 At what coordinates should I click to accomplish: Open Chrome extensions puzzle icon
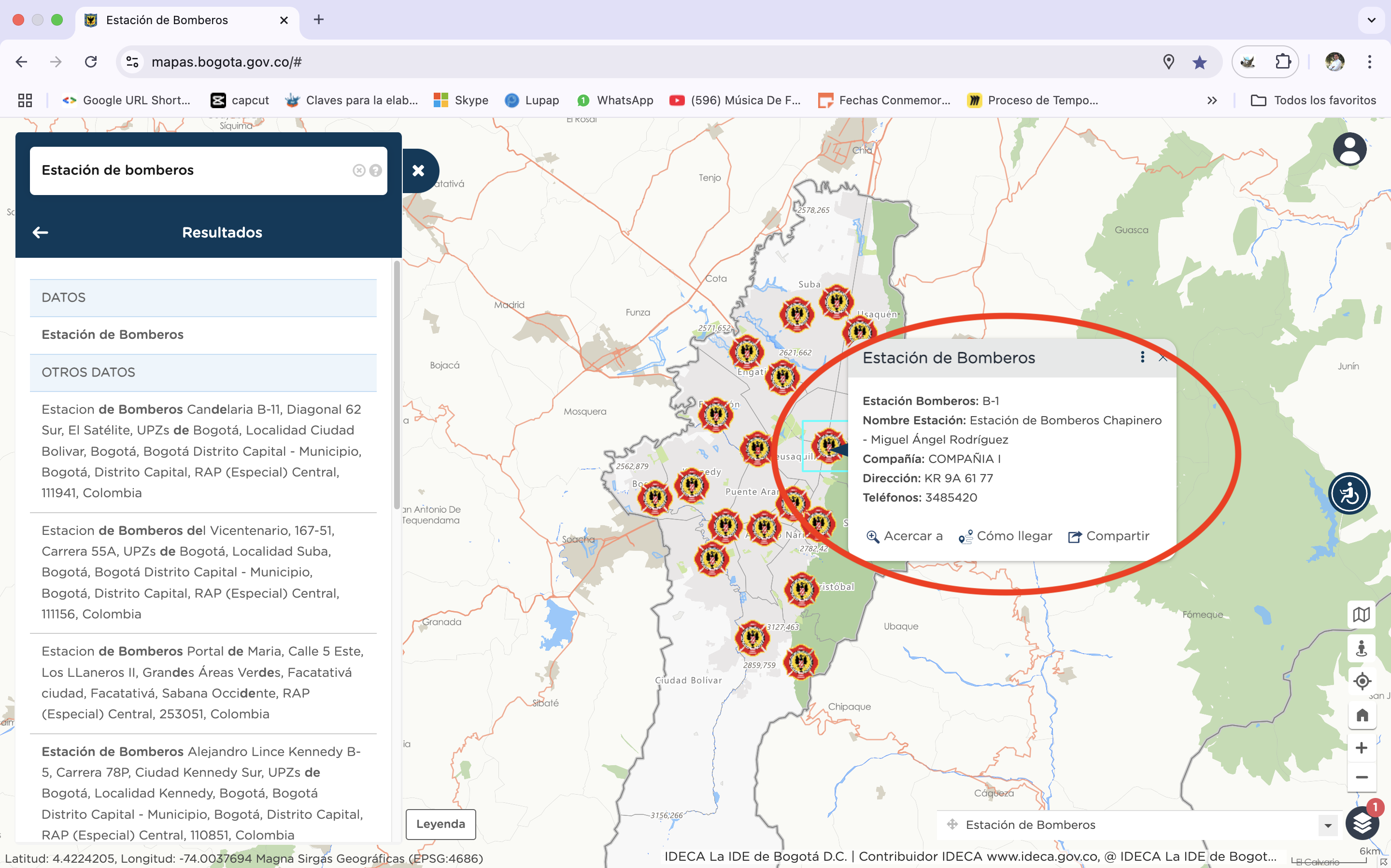(1282, 61)
